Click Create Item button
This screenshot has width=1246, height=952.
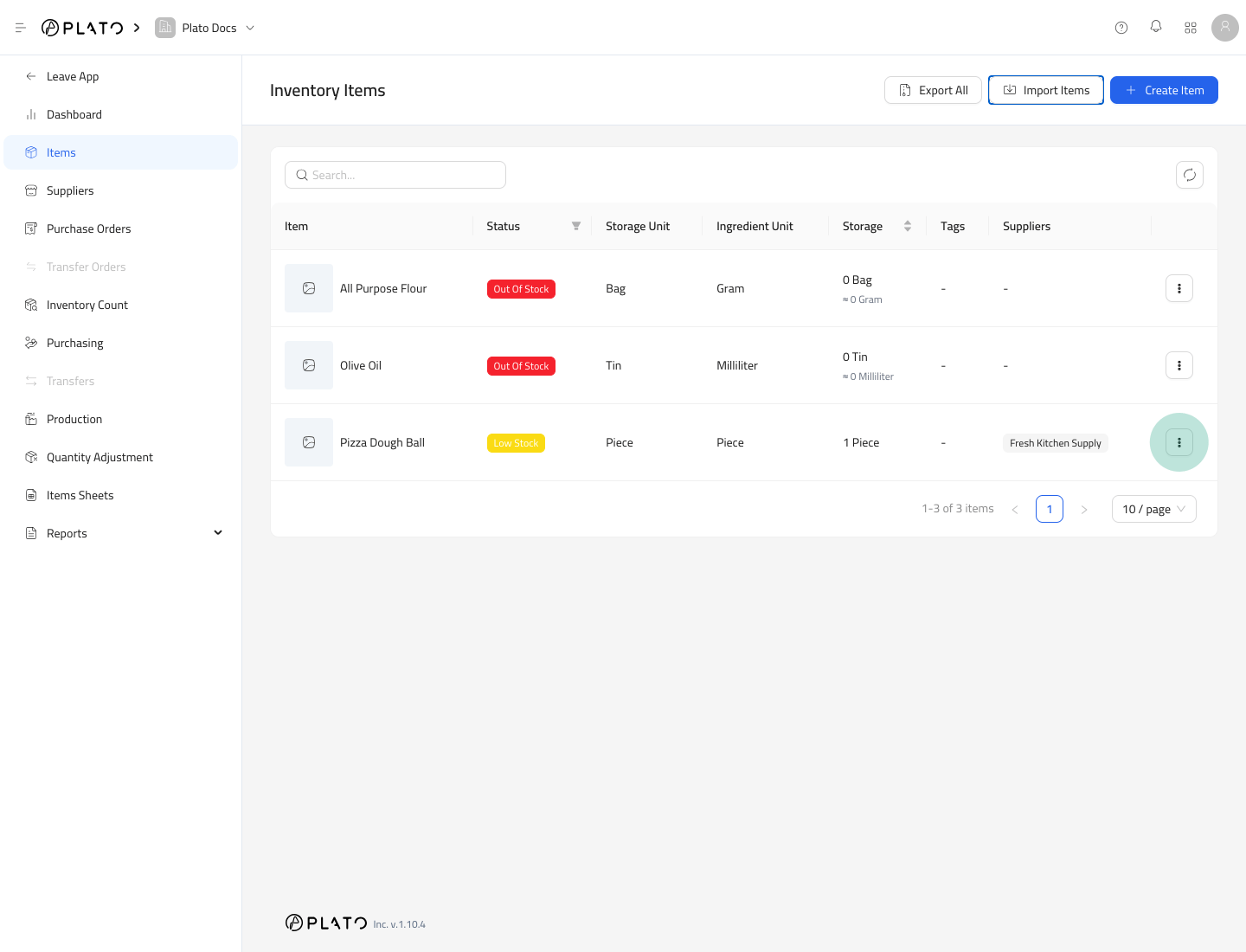tap(1164, 90)
